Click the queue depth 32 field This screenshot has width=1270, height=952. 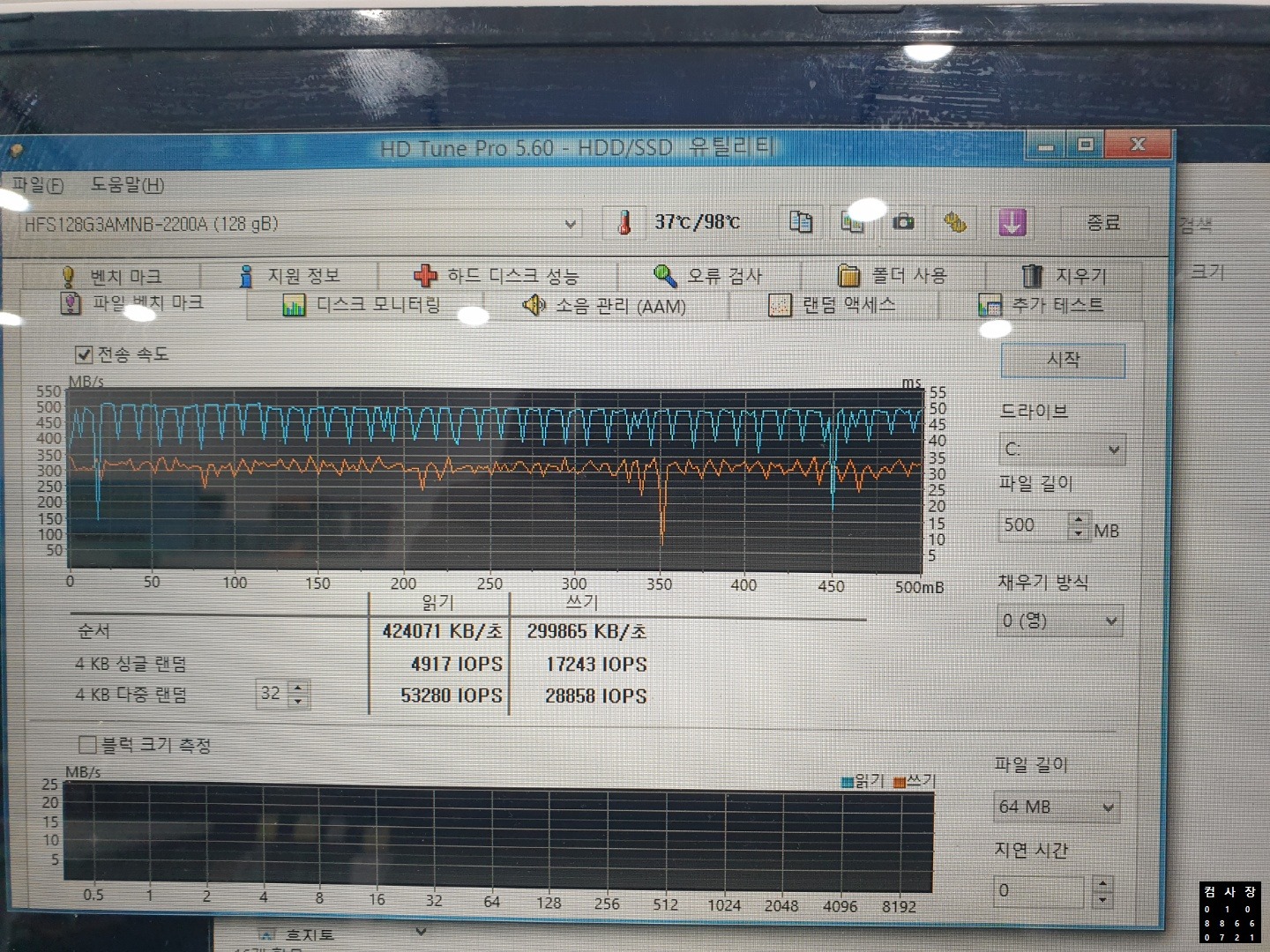pos(273,695)
